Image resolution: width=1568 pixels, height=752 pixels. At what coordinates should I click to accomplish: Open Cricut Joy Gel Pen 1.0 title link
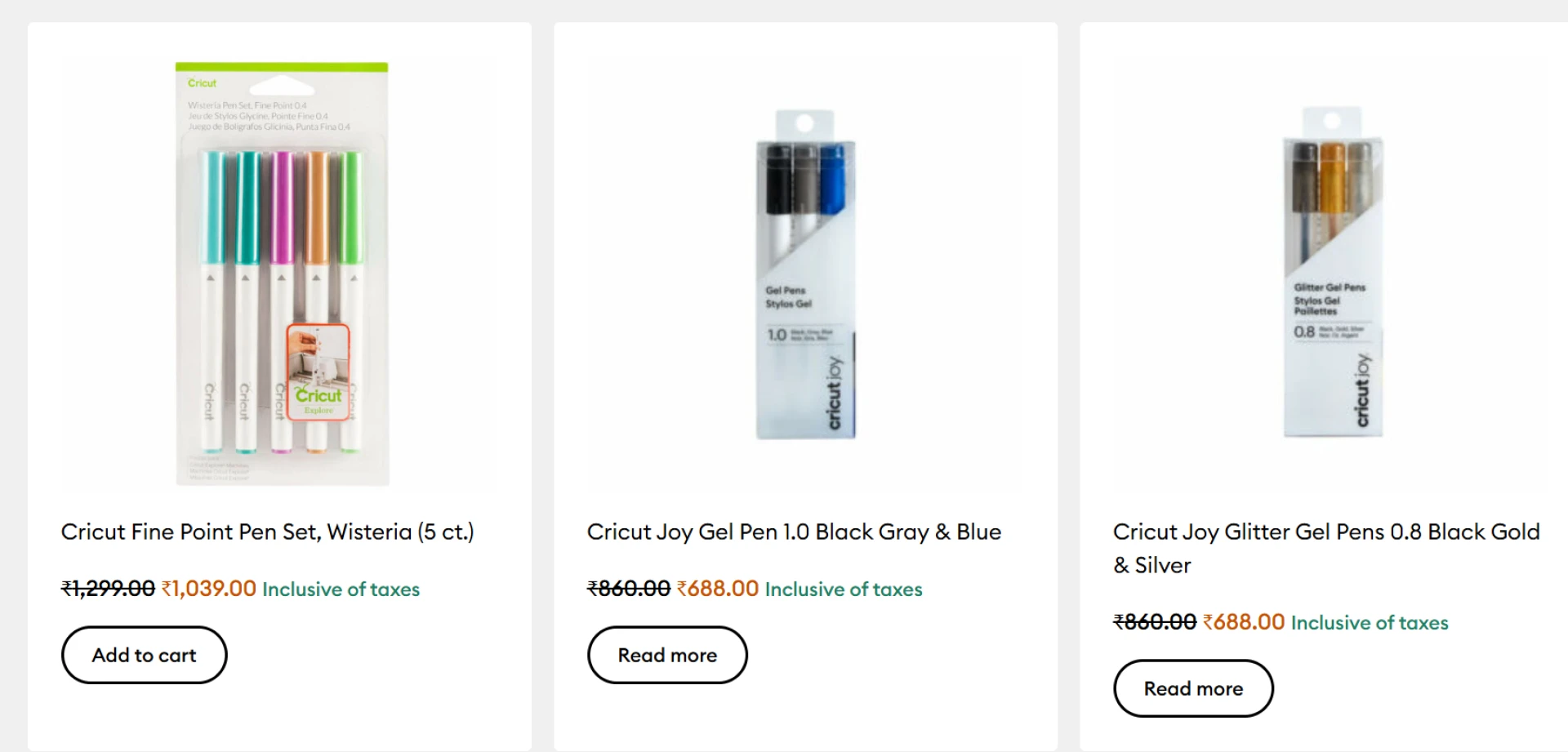tap(794, 532)
